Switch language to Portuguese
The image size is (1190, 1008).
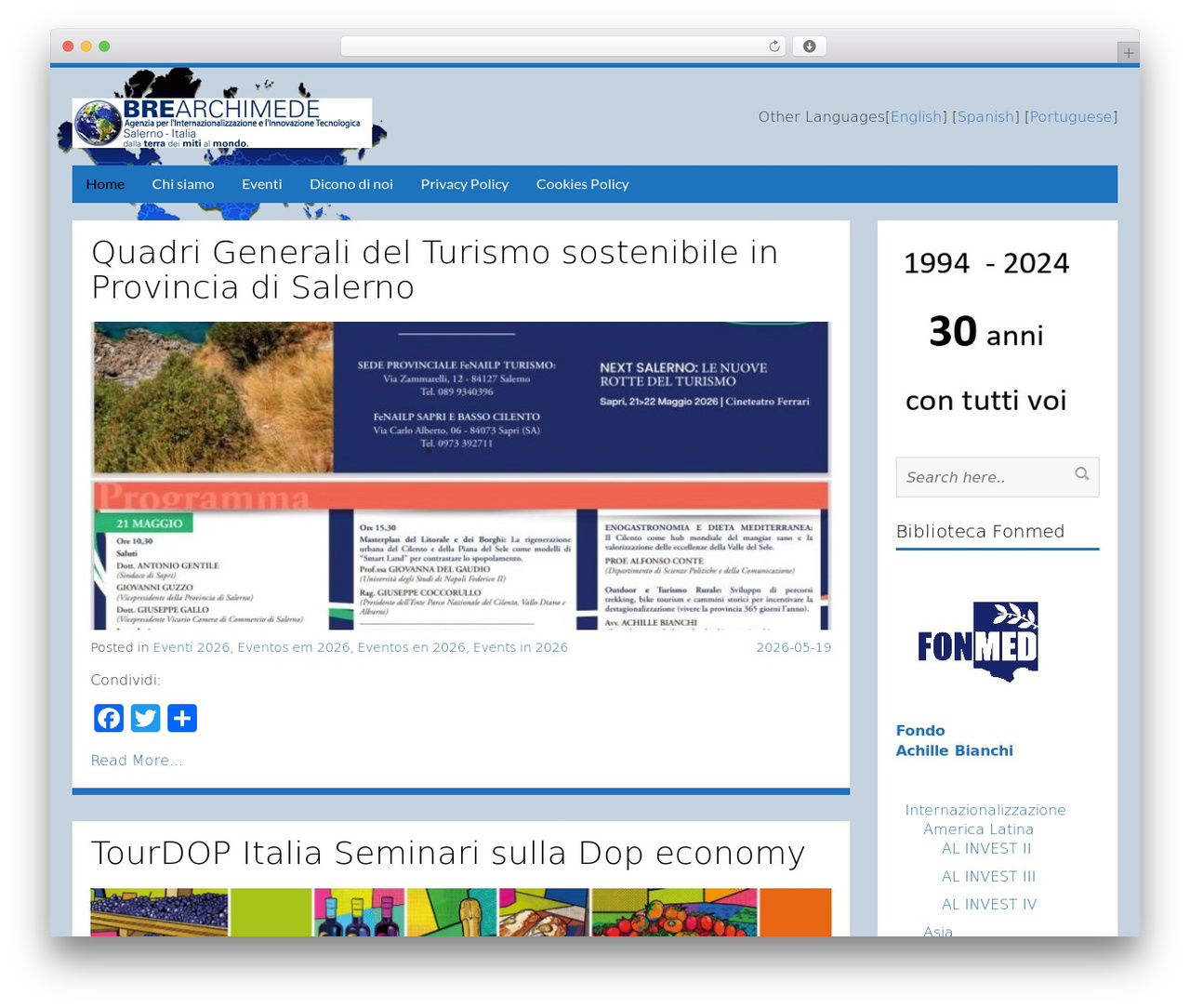(x=1071, y=117)
